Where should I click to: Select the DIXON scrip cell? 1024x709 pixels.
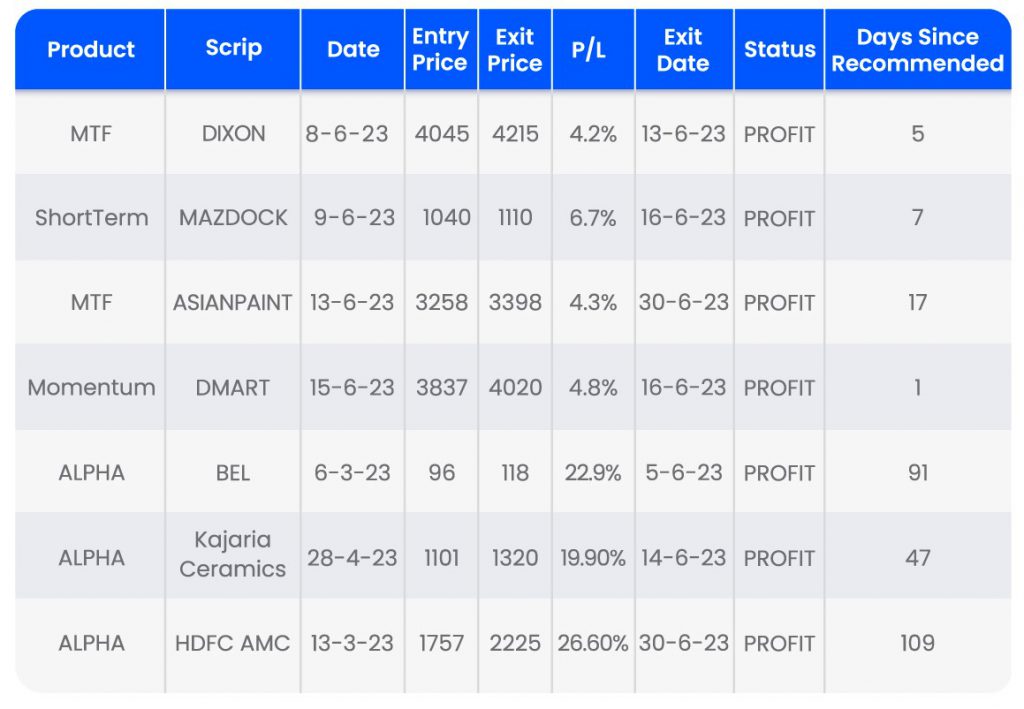coord(233,133)
